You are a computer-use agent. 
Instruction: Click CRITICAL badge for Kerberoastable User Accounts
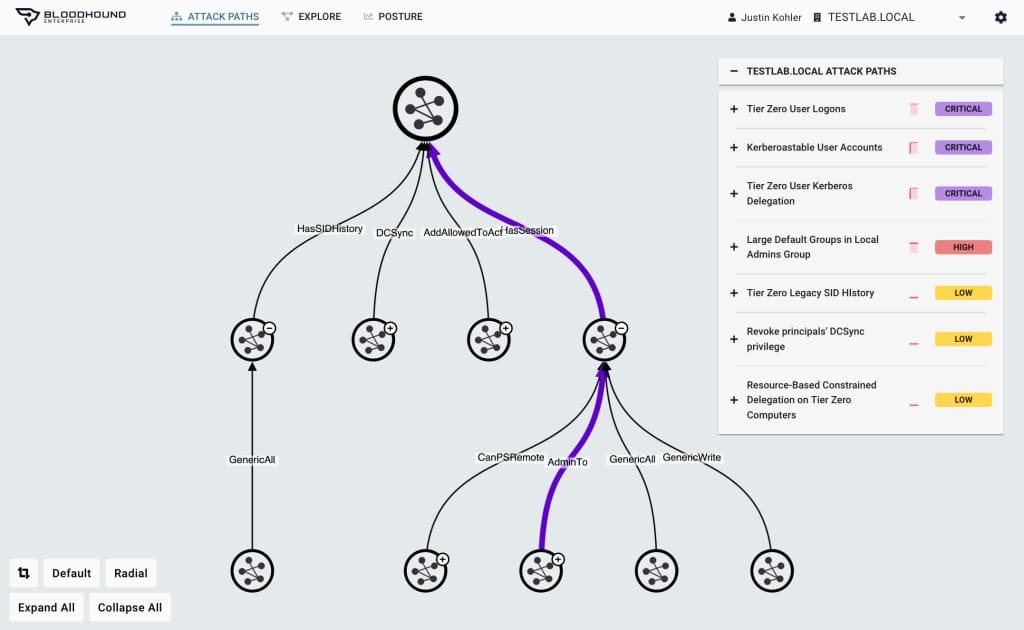(x=963, y=148)
